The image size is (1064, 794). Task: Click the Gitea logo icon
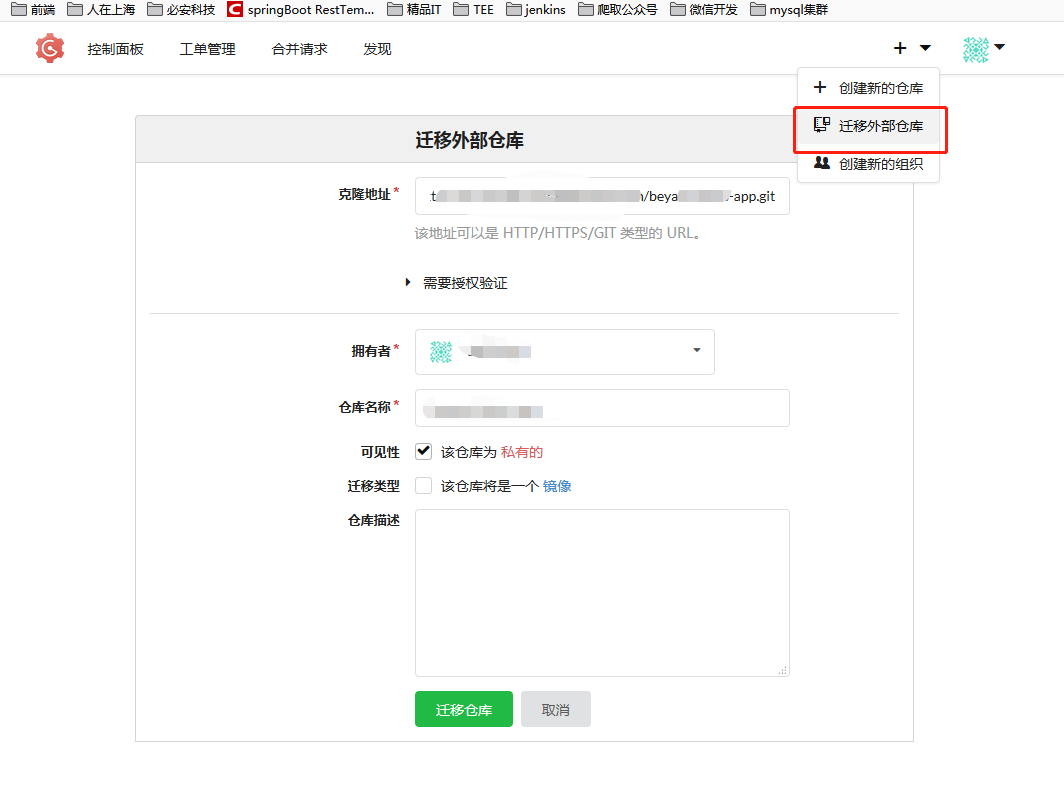click(x=48, y=47)
